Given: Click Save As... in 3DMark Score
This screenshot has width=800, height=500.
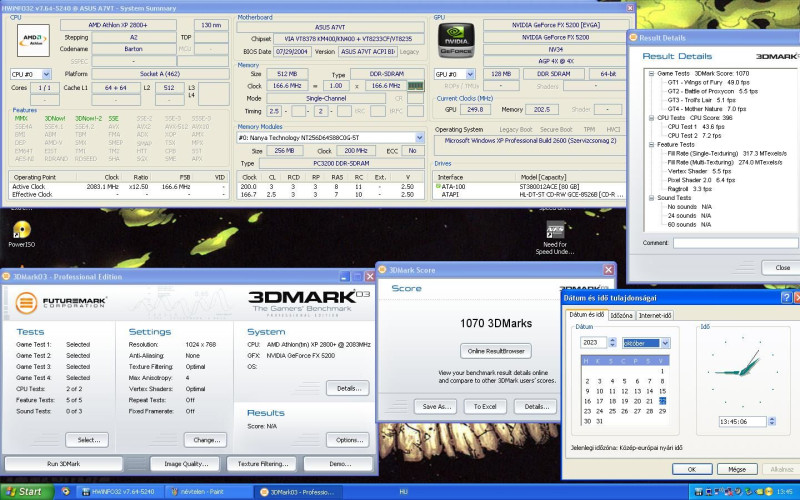Looking at the screenshot, I should click(436, 407).
